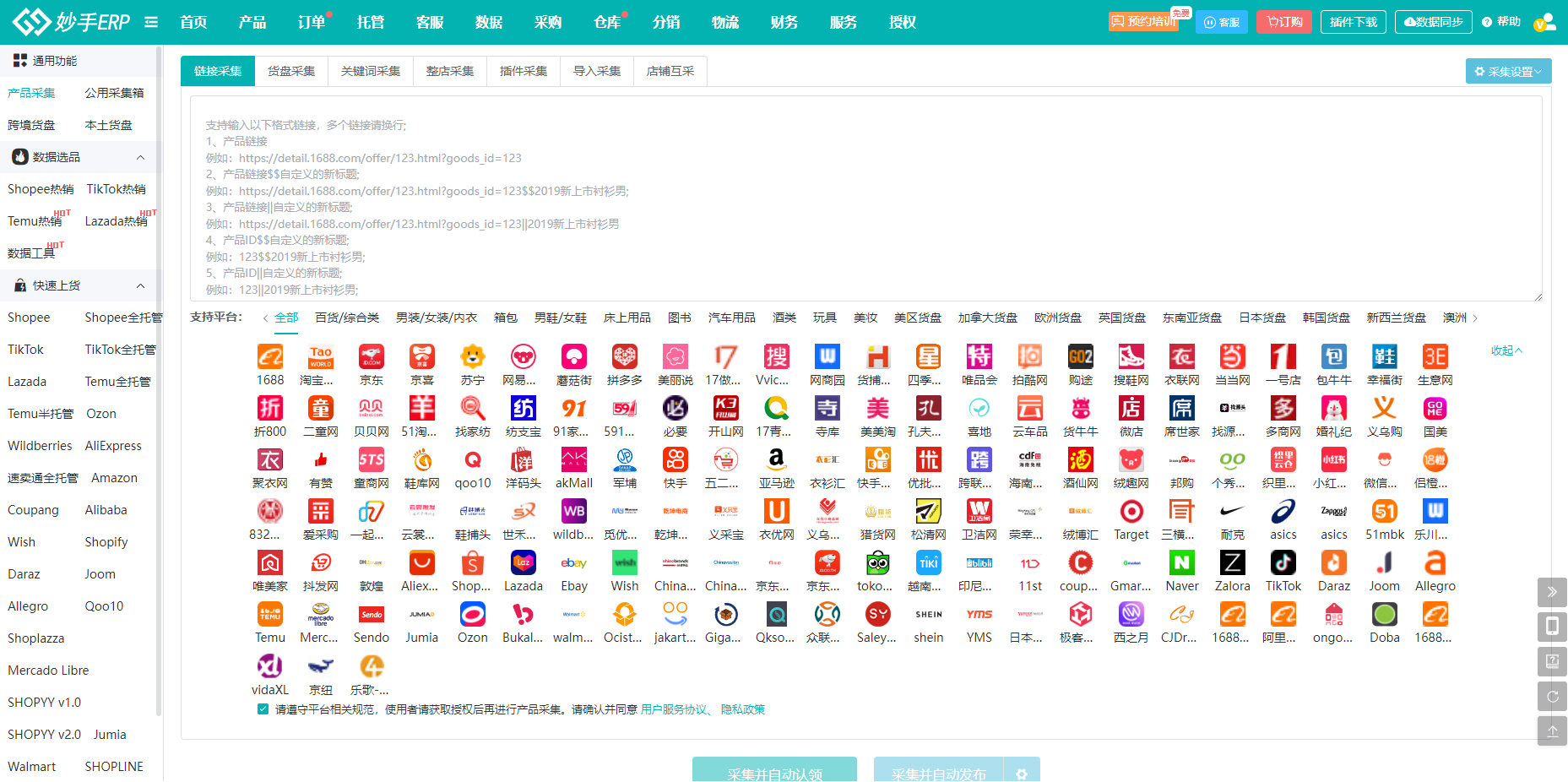Click the 数据同步 button
The height and width of the screenshot is (782, 1568).
[x=1433, y=22]
